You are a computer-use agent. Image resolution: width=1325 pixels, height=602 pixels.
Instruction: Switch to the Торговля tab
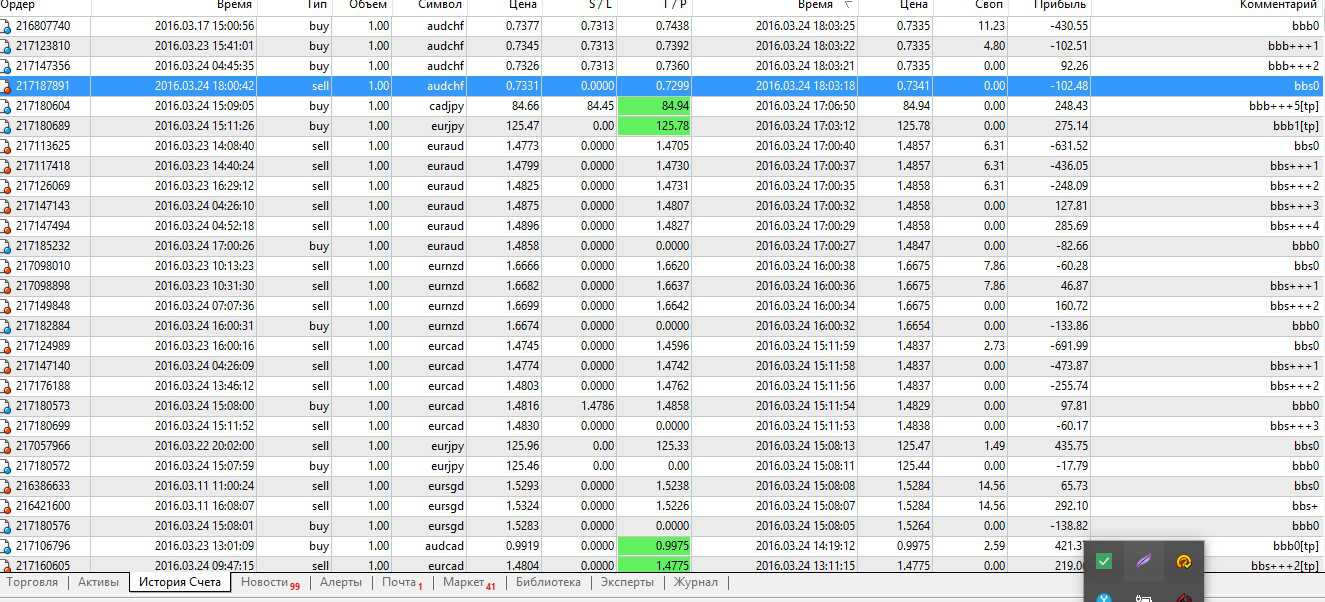pos(32,582)
